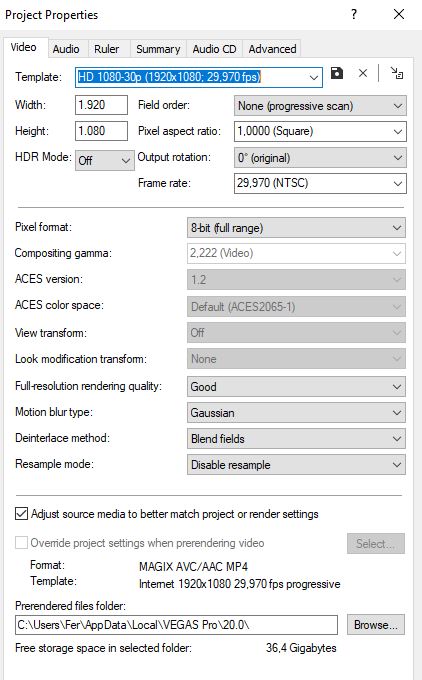This screenshot has height=680, width=422.
Task: Open the Frame rate dropdown
Action: click(320, 183)
